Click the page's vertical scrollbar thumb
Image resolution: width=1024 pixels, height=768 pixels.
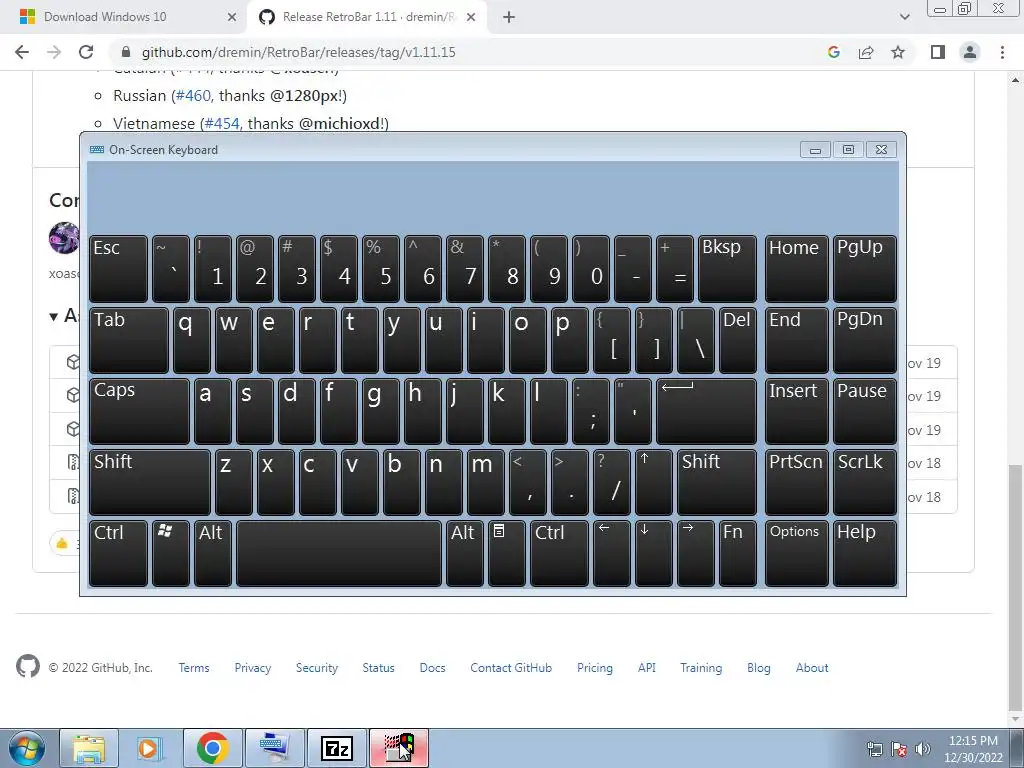[1015, 586]
